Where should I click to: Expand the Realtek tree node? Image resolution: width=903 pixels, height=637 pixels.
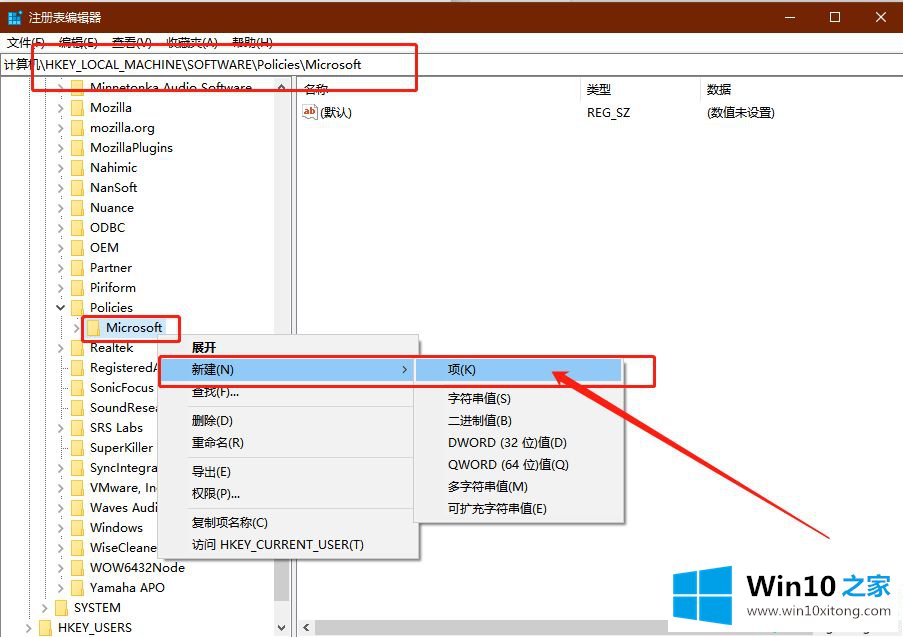pyautogui.click(x=60, y=348)
